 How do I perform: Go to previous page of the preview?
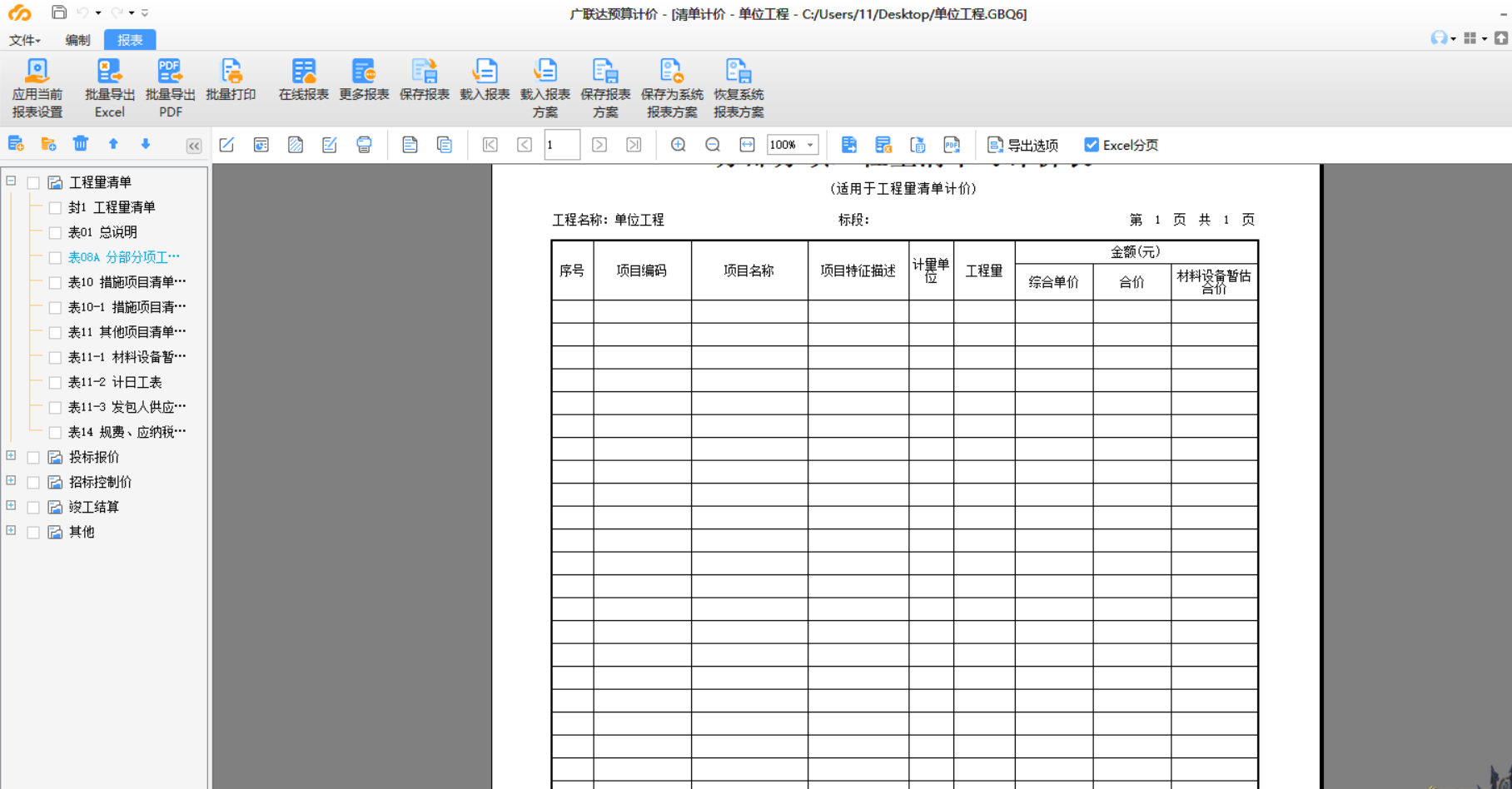point(525,145)
